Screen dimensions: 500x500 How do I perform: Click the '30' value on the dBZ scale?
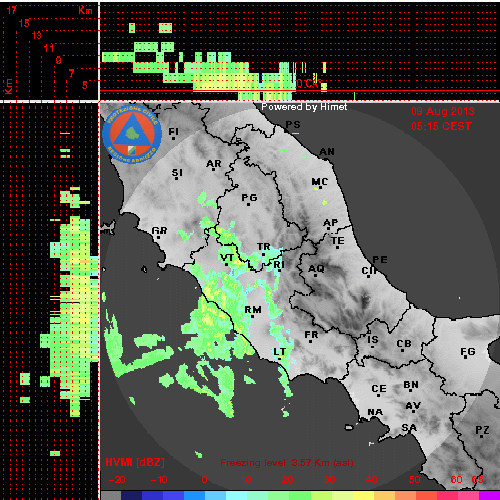click(x=329, y=480)
